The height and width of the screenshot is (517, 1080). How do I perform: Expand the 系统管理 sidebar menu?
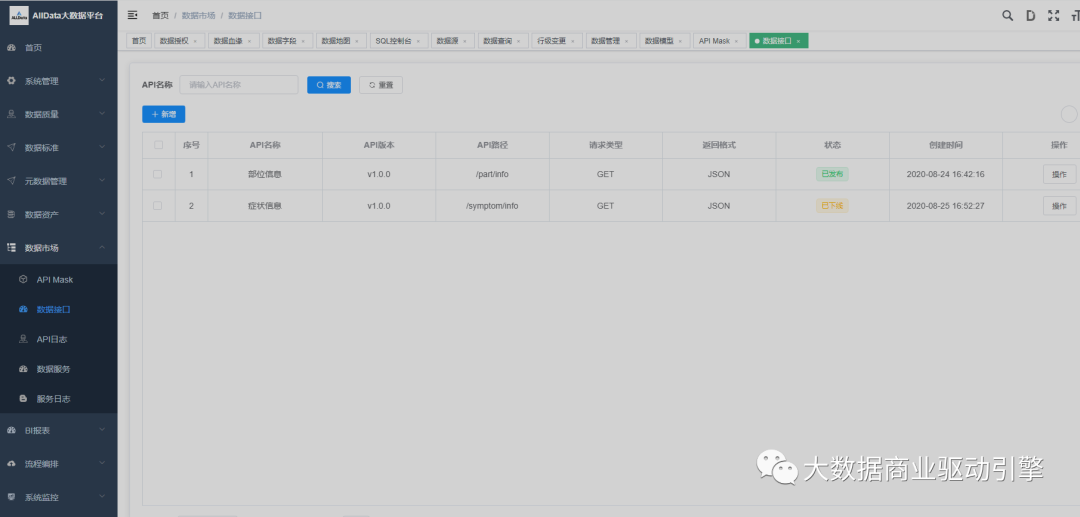[x=58, y=81]
